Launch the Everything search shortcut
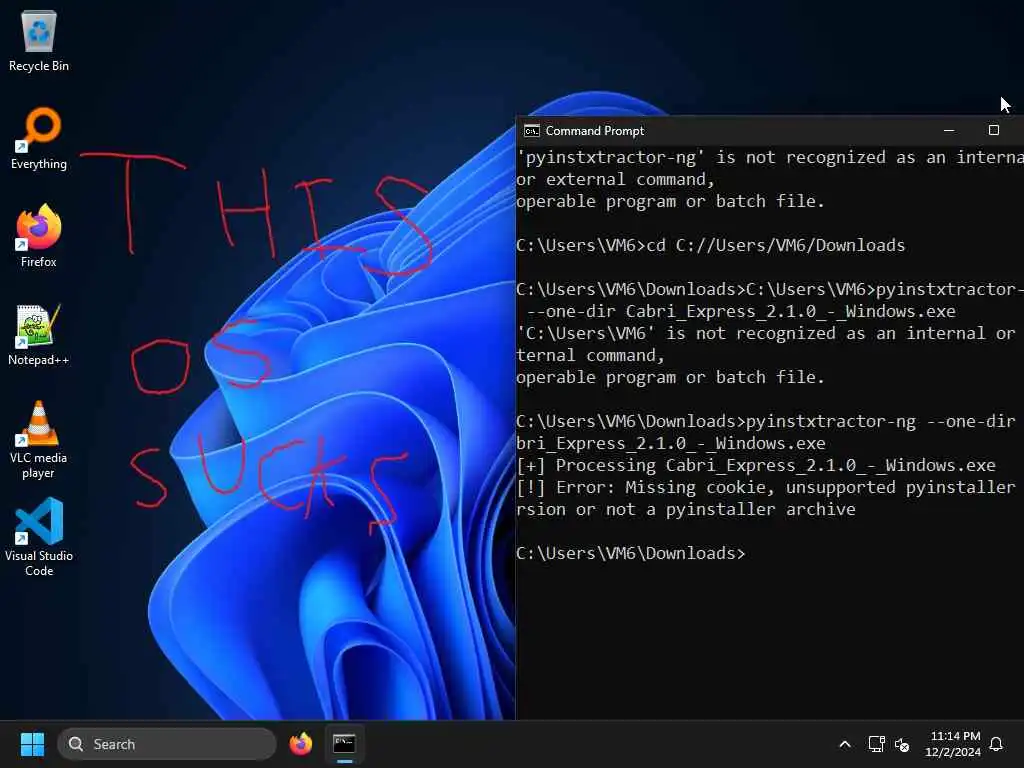The image size is (1024, 768). tap(39, 138)
